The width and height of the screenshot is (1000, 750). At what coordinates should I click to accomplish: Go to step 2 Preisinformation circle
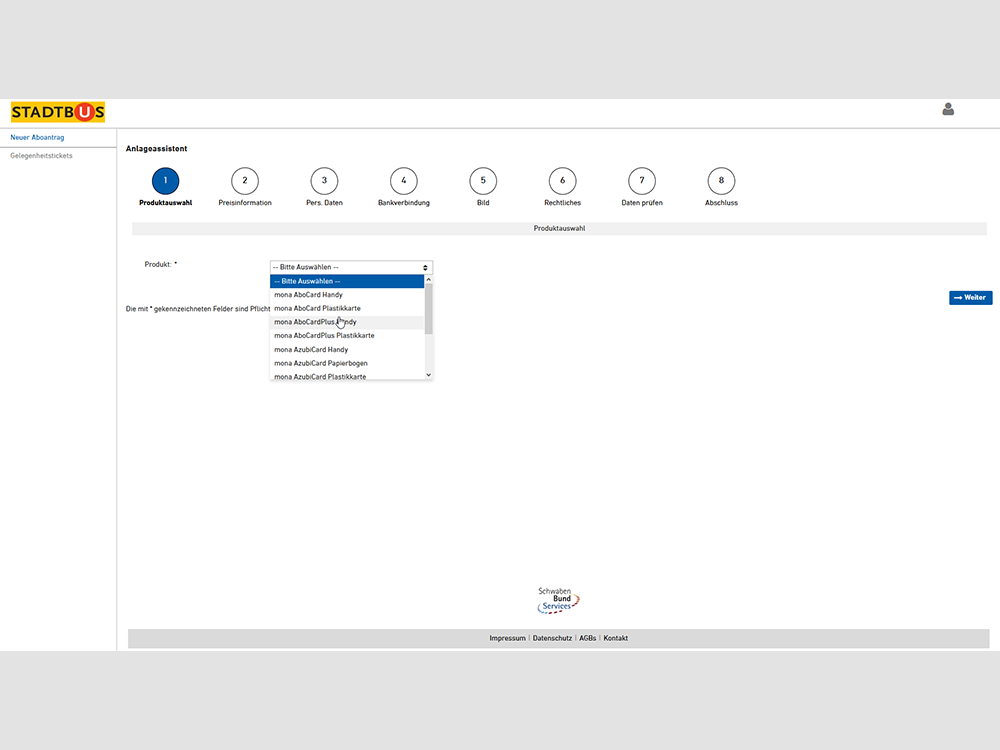pos(245,181)
